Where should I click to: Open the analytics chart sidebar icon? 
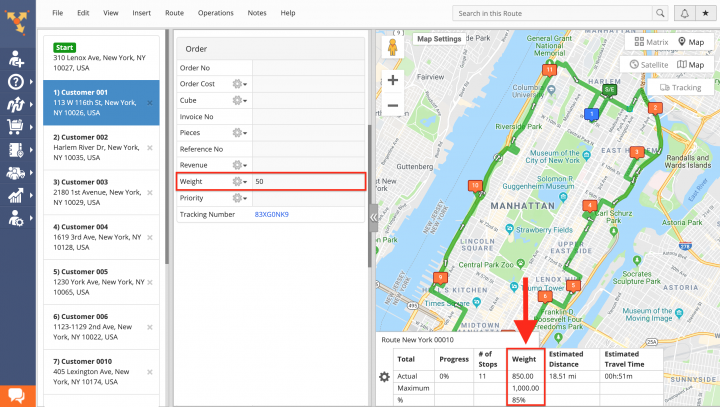pyautogui.click(x=16, y=195)
